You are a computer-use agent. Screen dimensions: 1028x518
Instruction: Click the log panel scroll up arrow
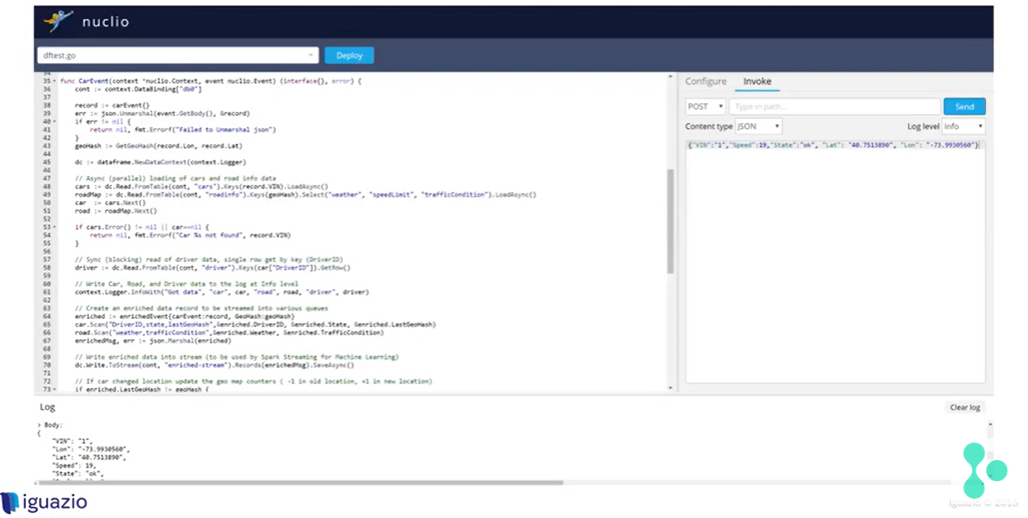(990, 425)
